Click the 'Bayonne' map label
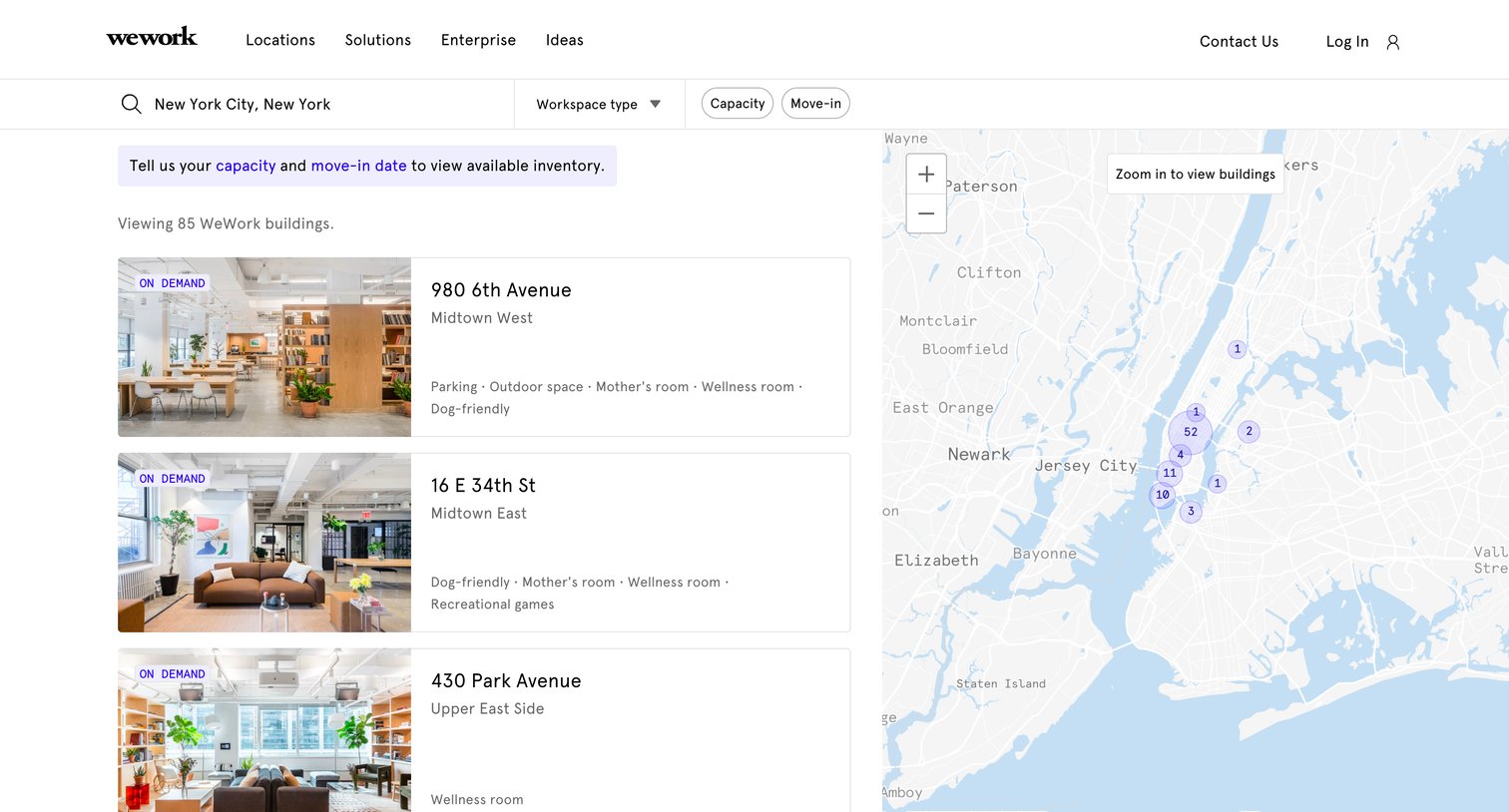1509x812 pixels. click(x=1045, y=554)
